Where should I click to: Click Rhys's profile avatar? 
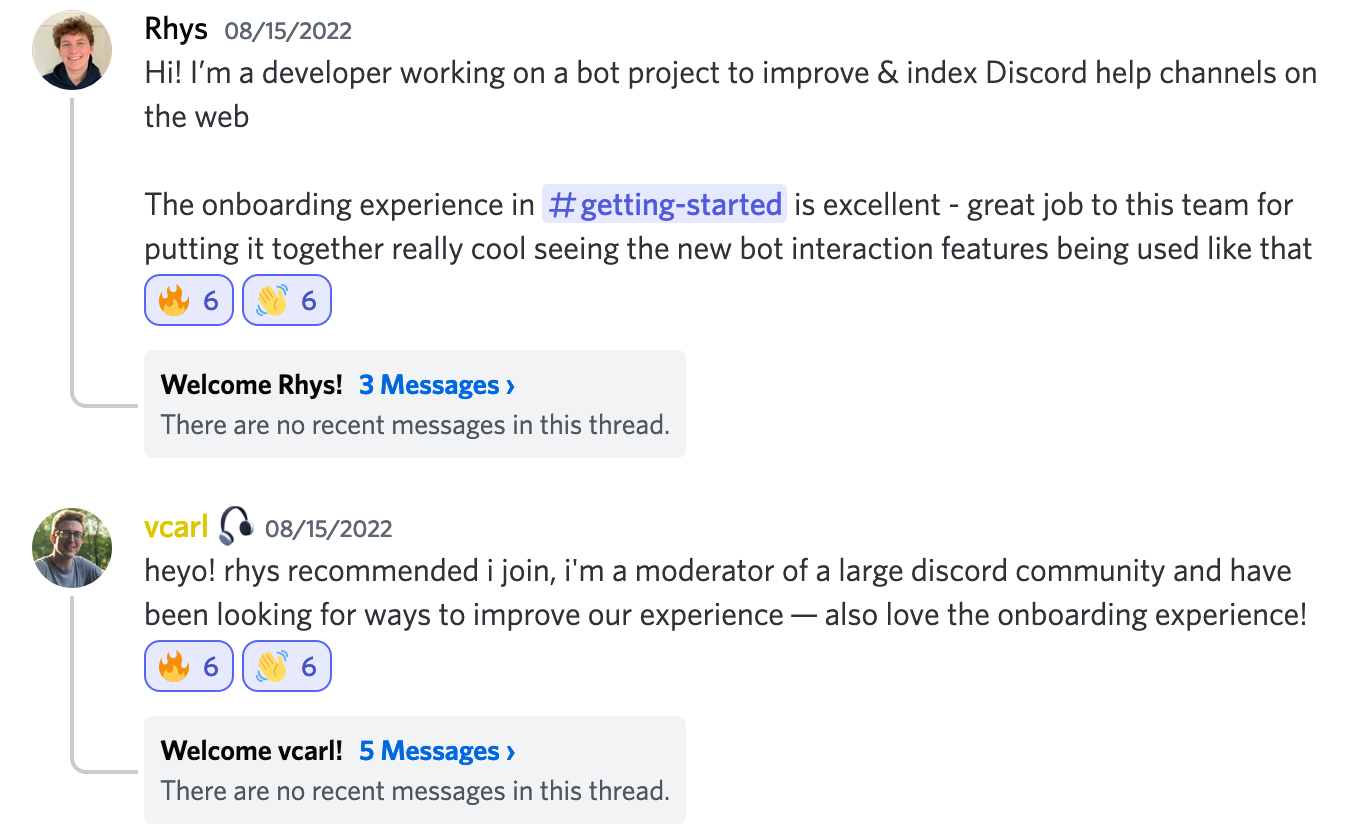71,48
